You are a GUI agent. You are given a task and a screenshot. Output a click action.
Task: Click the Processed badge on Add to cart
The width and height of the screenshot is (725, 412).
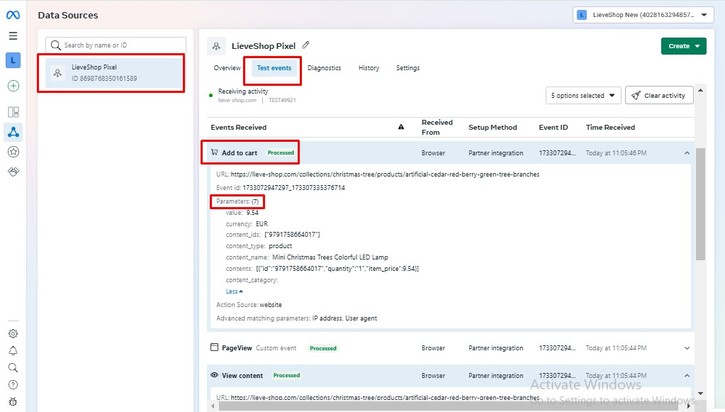[281, 153]
